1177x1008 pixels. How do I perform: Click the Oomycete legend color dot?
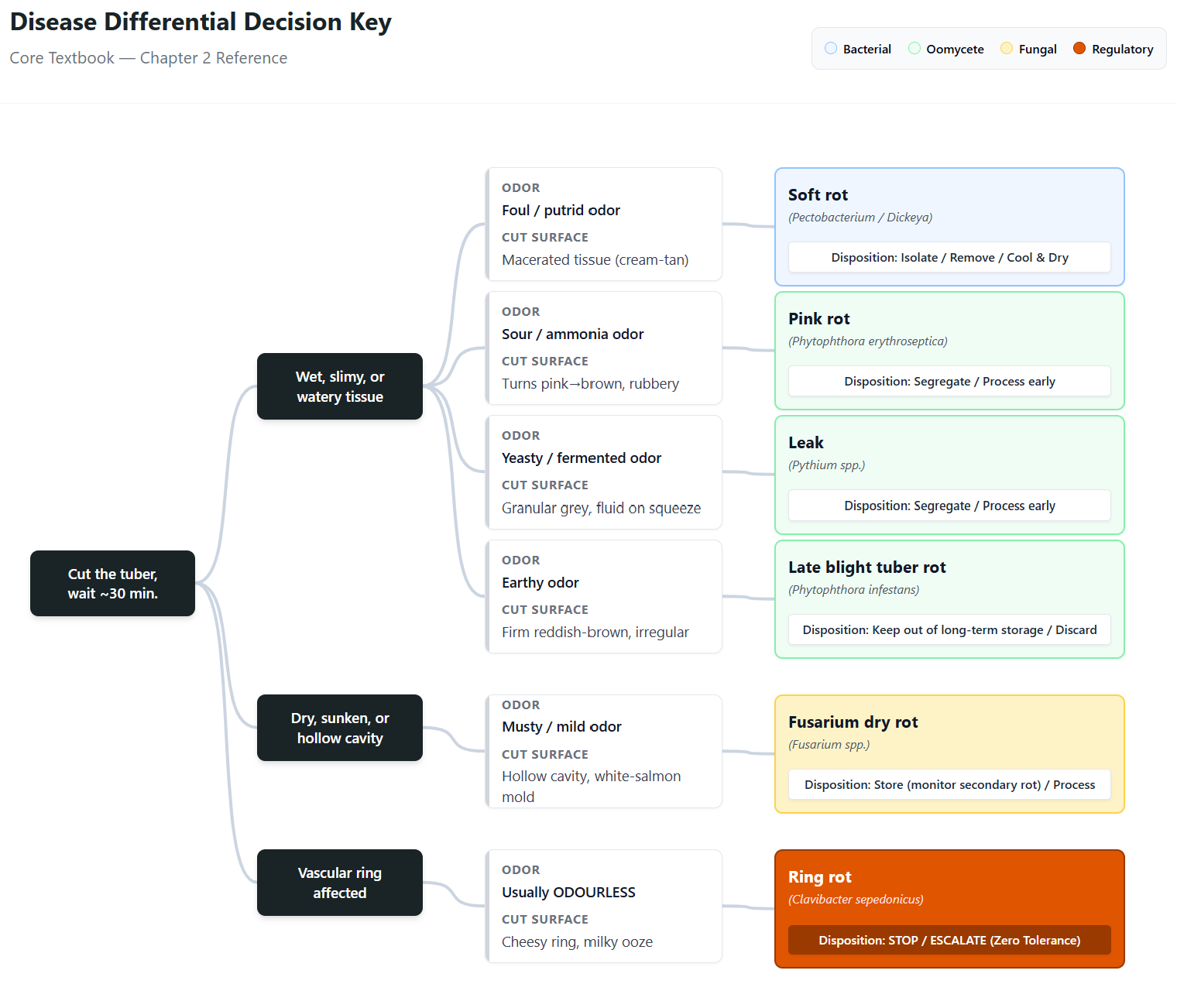tap(914, 48)
